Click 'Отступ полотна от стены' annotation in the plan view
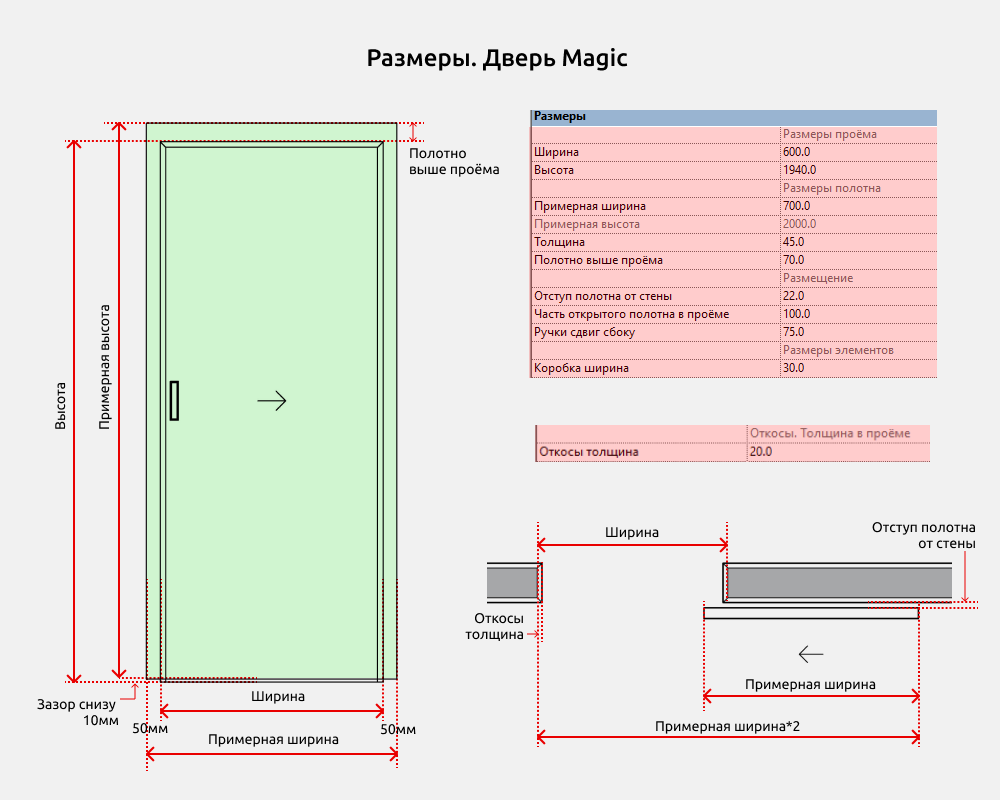This screenshot has width=1000, height=800. pos(923,536)
